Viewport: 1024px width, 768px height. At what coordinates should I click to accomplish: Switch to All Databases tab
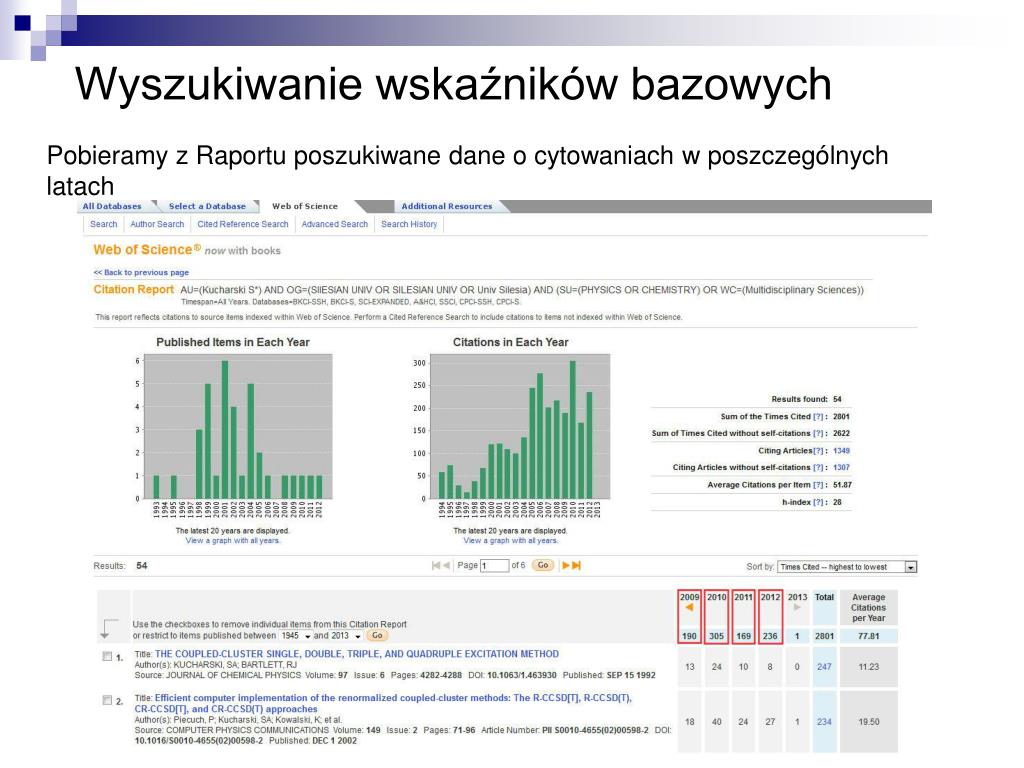(112, 206)
